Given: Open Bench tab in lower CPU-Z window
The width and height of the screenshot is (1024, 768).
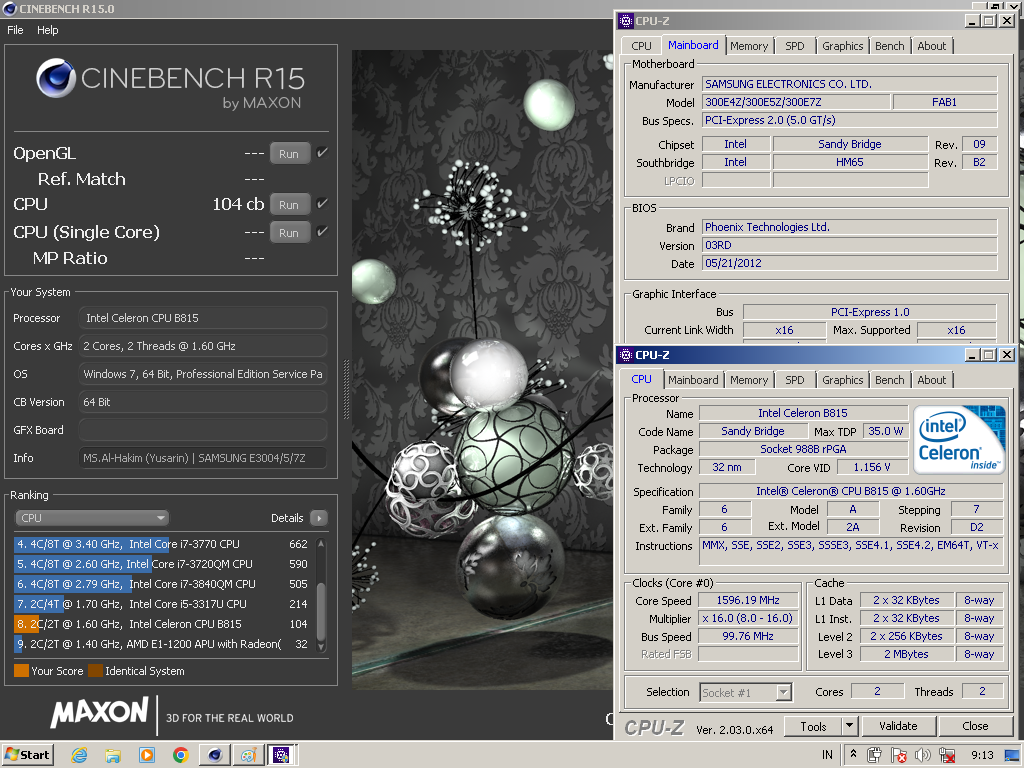Looking at the screenshot, I should [889, 380].
